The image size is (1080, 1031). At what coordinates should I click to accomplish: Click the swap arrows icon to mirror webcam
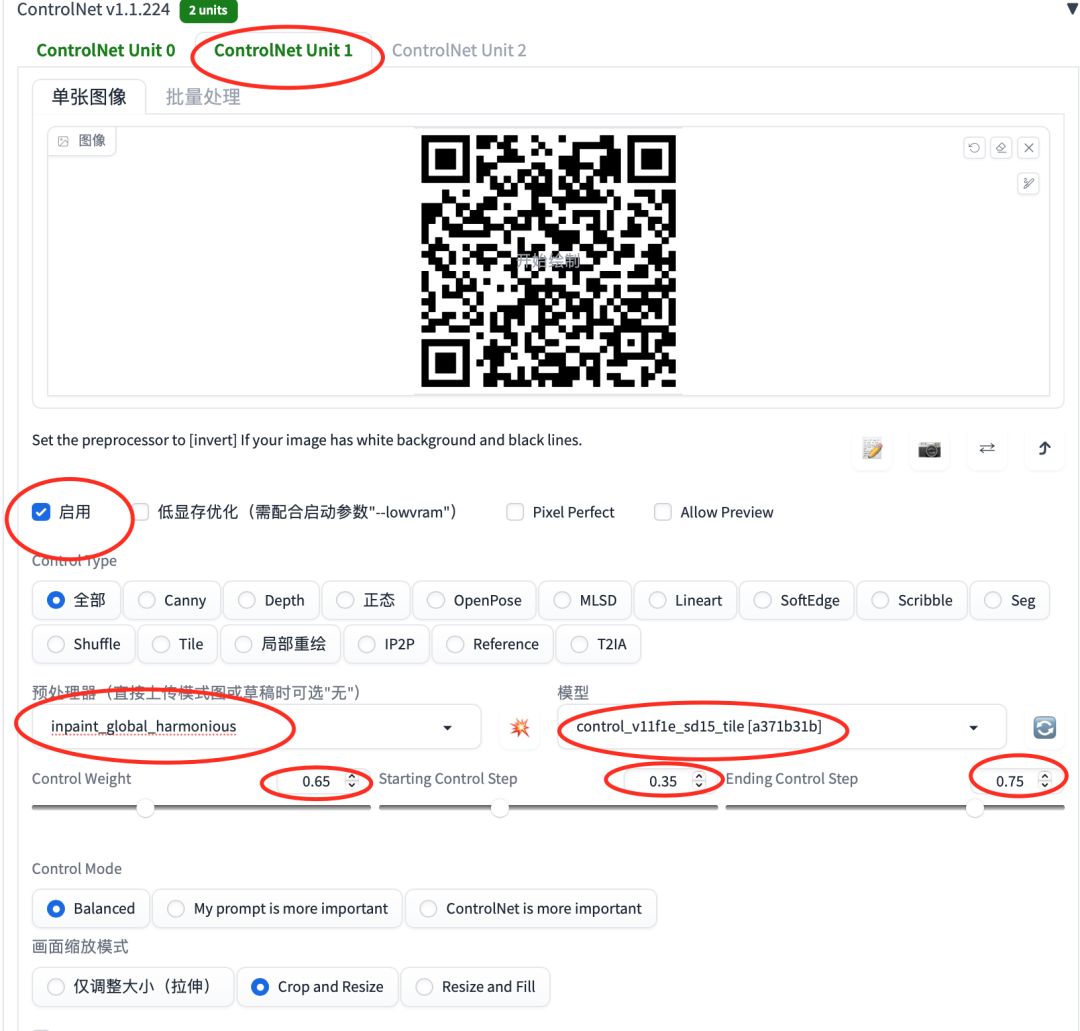click(x=987, y=450)
